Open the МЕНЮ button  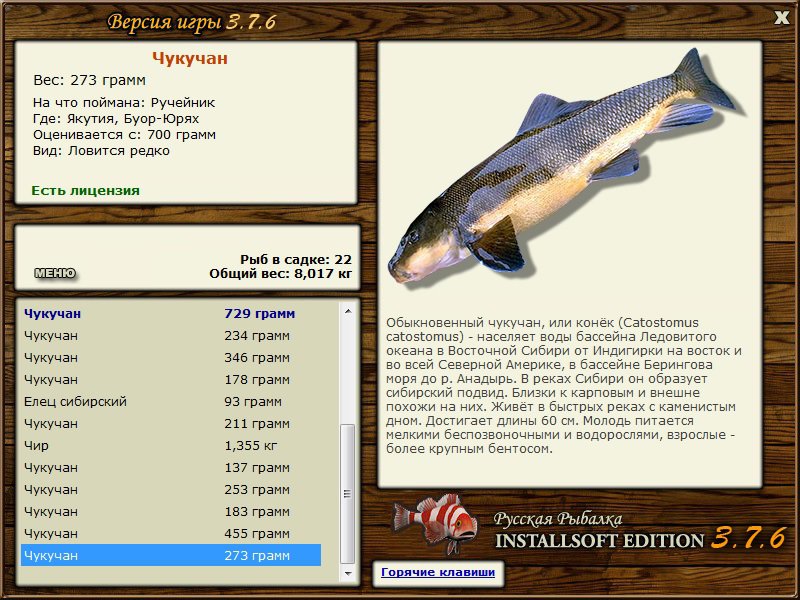point(55,273)
